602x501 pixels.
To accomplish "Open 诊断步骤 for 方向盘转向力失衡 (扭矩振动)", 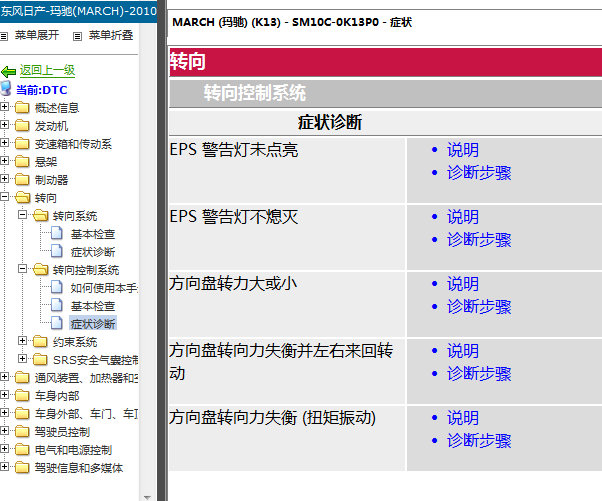I will 479,441.
